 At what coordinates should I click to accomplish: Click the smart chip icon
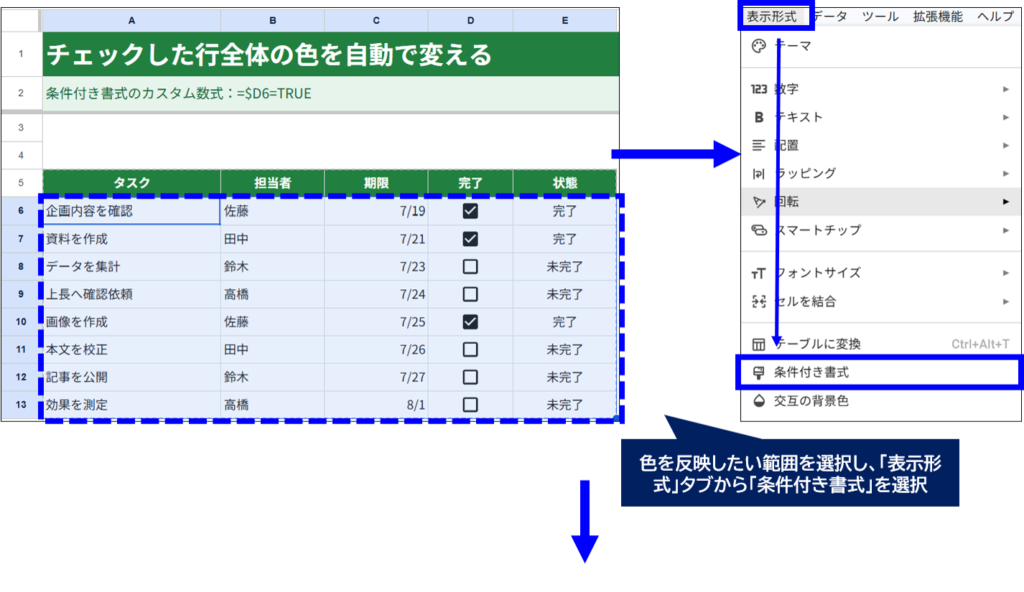pos(758,230)
